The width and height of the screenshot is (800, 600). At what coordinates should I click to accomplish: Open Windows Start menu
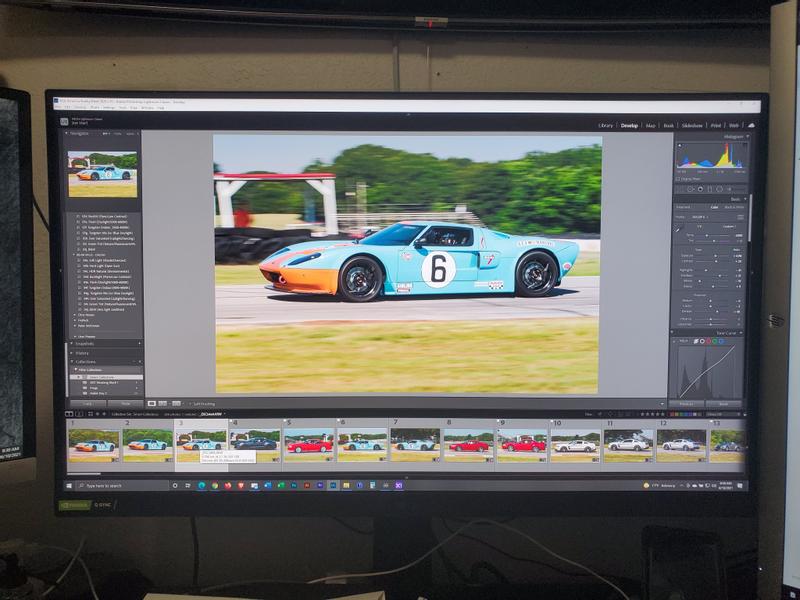coord(69,485)
